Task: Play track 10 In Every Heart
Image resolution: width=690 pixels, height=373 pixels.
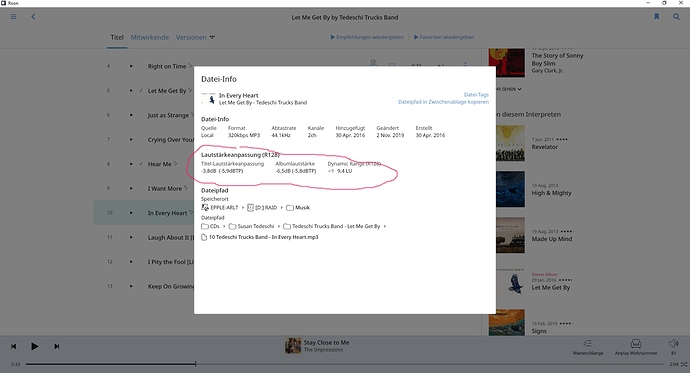Action: pyautogui.click(x=131, y=213)
